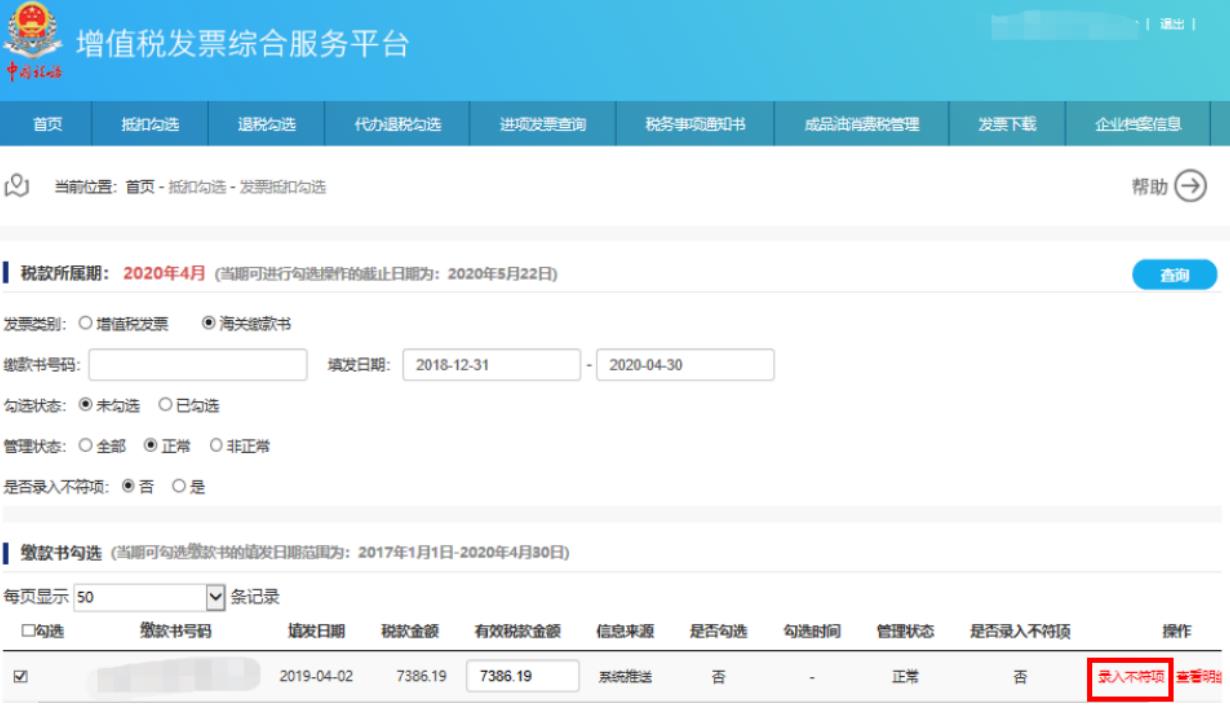Click the 缴款书号码 input field
Screen dimensions: 1230x706
198,365
